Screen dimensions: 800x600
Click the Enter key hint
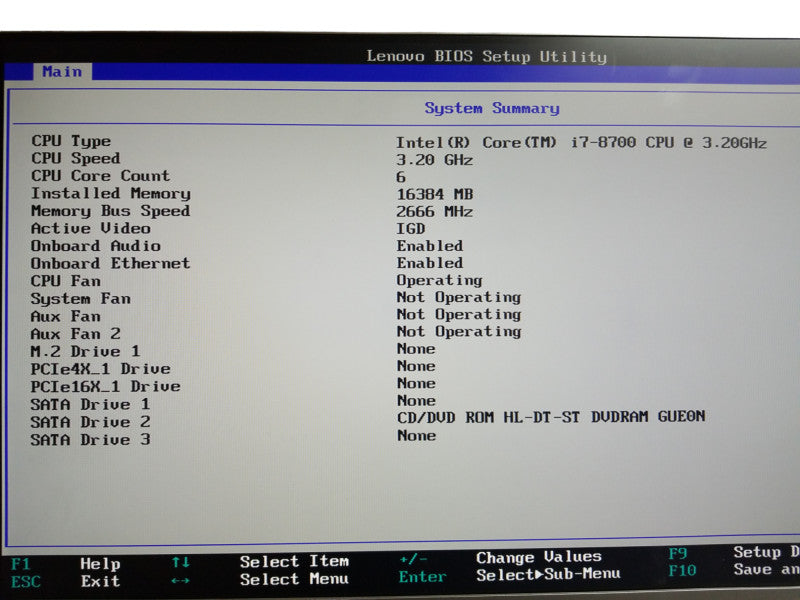[x=422, y=577]
